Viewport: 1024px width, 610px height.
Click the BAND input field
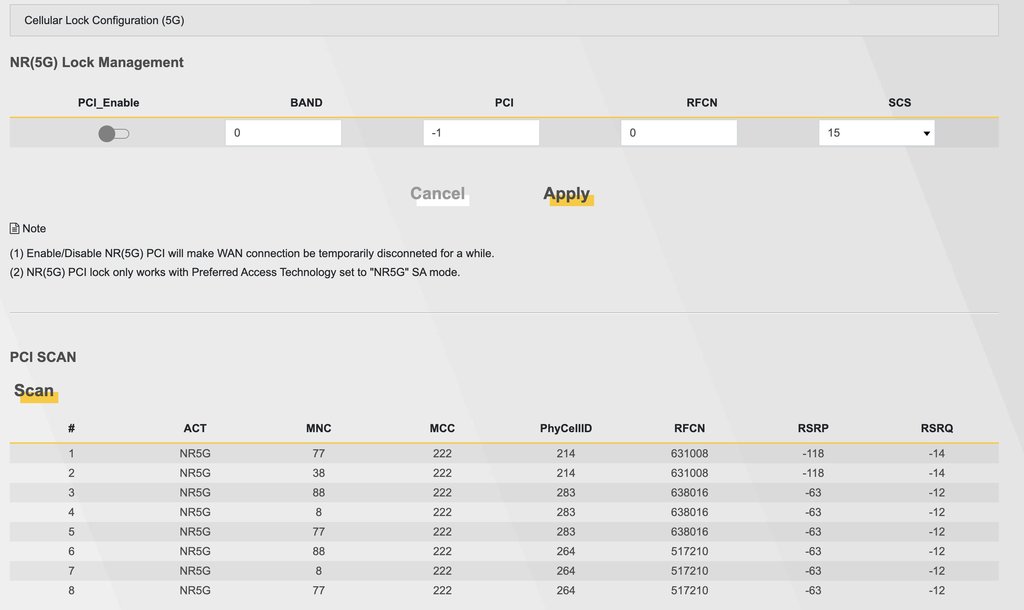click(283, 133)
